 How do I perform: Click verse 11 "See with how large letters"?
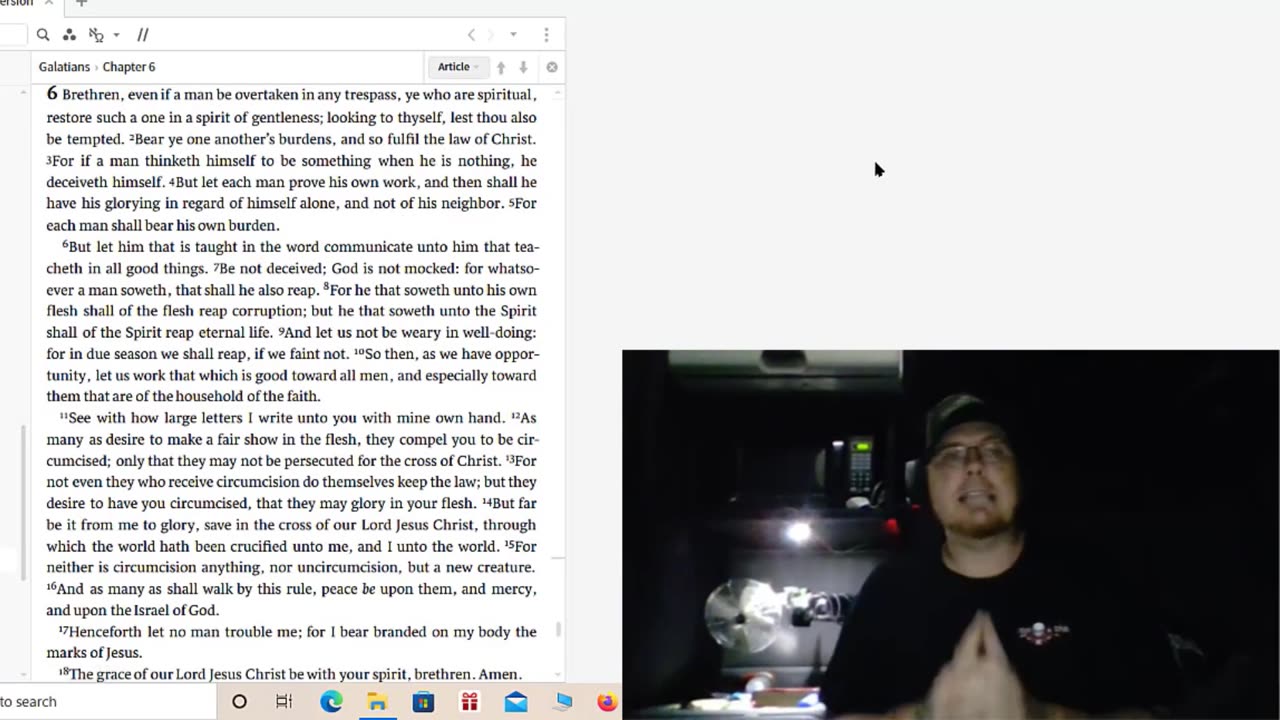click(x=151, y=418)
